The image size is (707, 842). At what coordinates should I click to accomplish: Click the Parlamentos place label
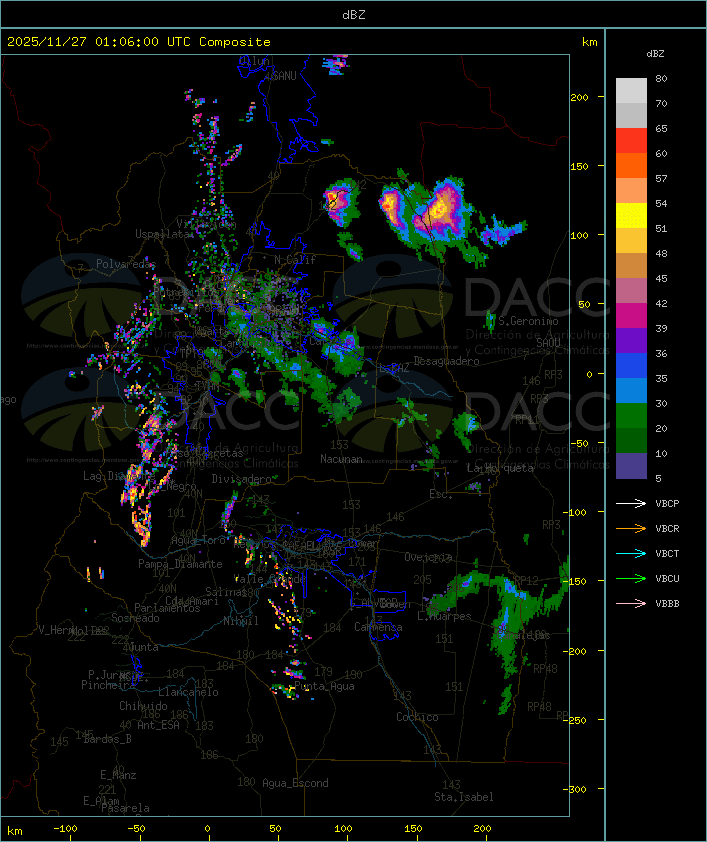tap(167, 608)
